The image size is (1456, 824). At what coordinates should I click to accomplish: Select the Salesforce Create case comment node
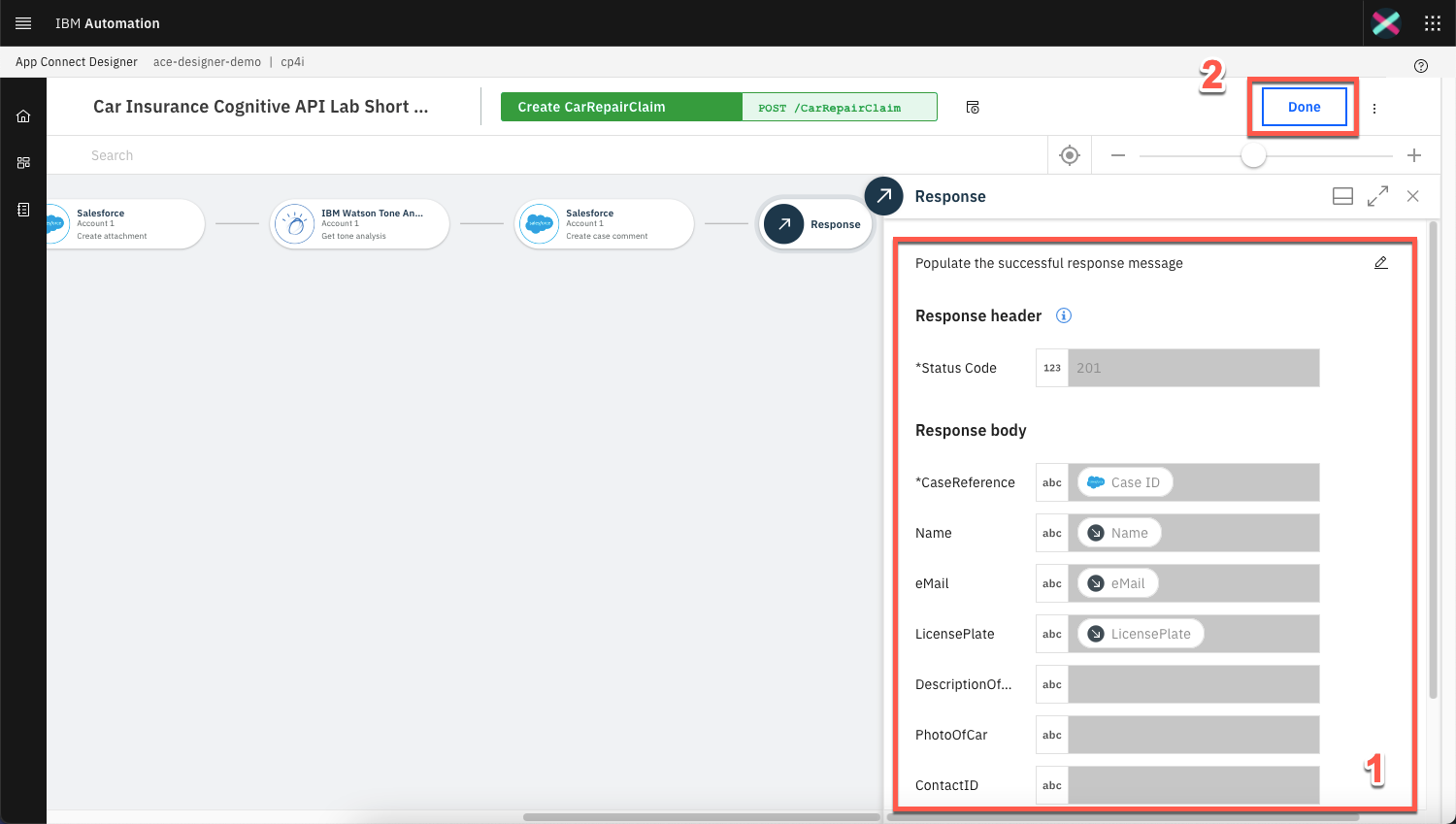(x=604, y=224)
